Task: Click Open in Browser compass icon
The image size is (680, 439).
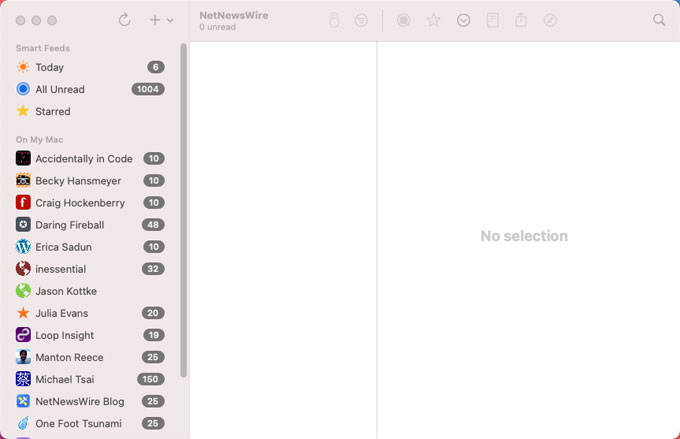Action: tap(550, 20)
